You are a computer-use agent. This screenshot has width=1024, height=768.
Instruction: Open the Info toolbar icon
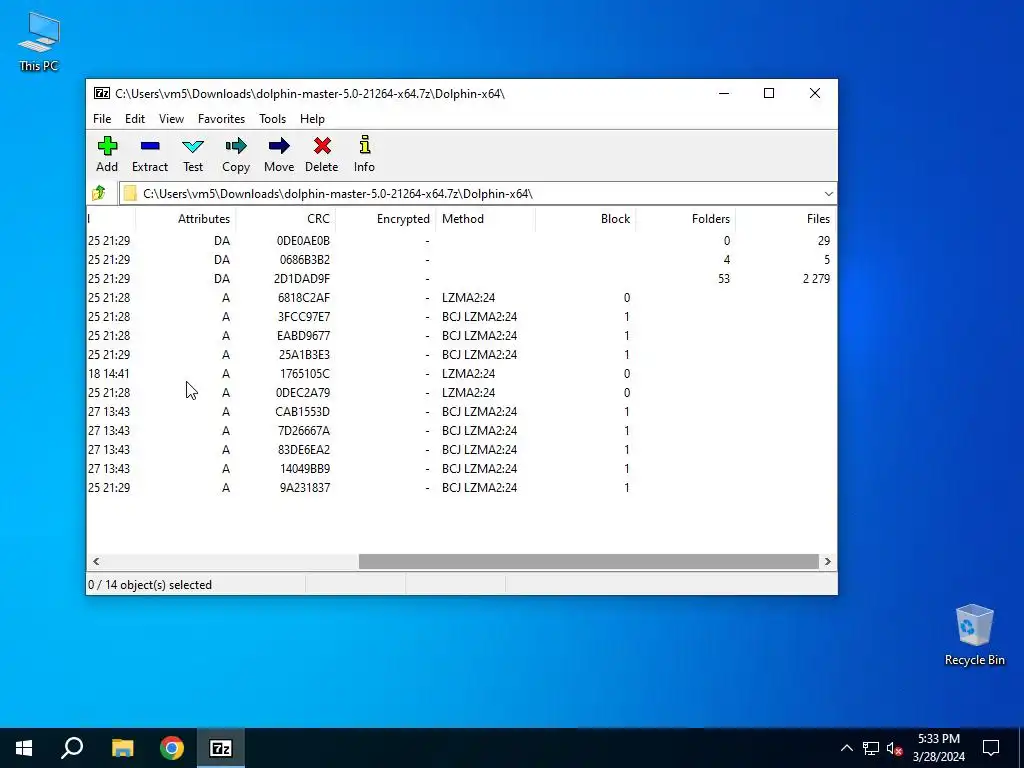tap(364, 155)
